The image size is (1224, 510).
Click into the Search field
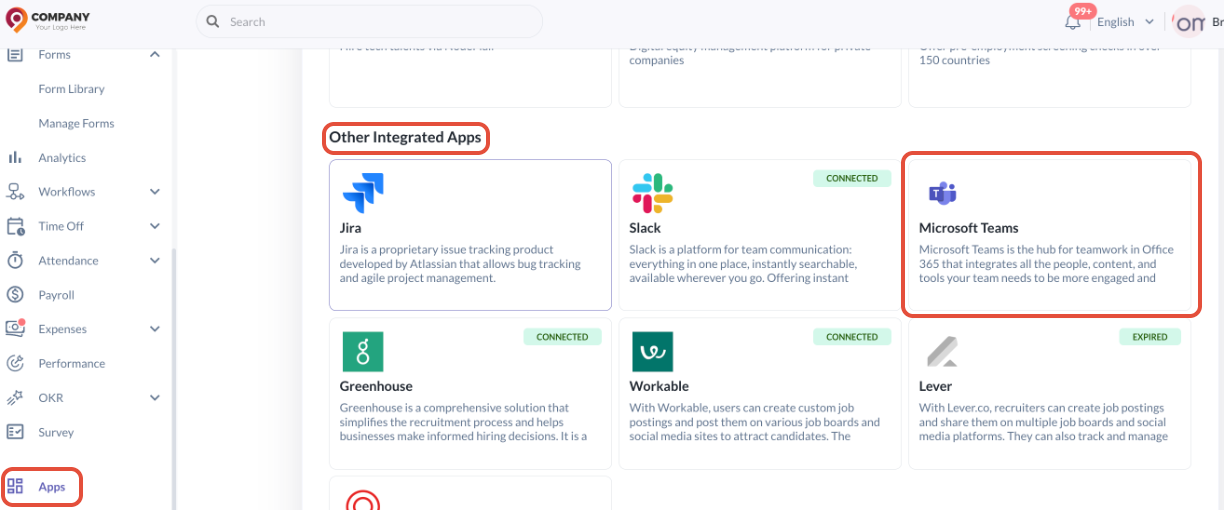(x=369, y=21)
